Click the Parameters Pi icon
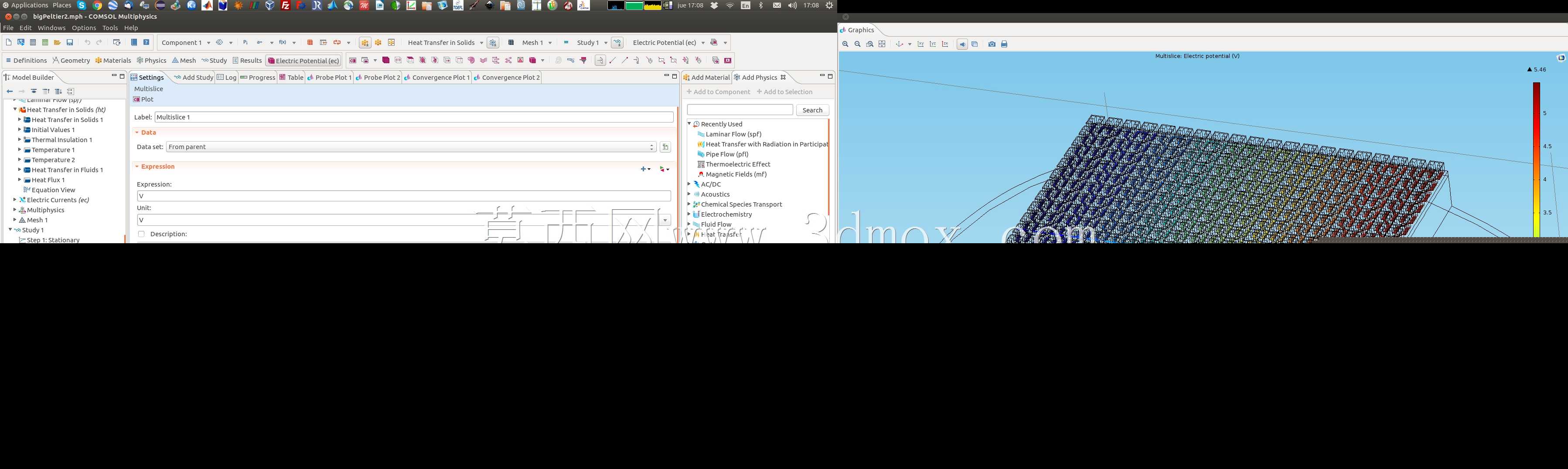Screen dimensions: 1568x469 [x=245, y=43]
